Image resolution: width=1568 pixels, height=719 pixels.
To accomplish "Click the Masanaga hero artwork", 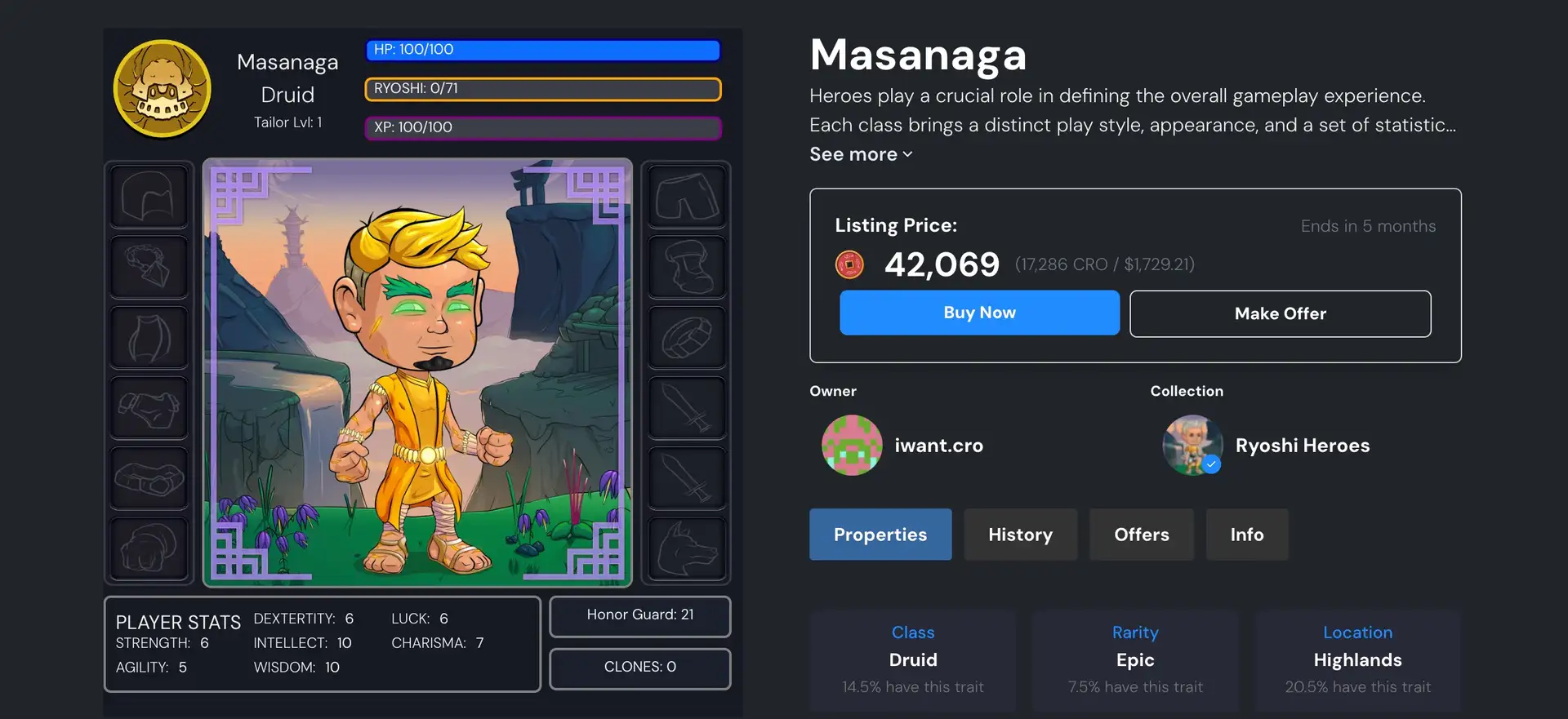I will (x=417, y=372).
